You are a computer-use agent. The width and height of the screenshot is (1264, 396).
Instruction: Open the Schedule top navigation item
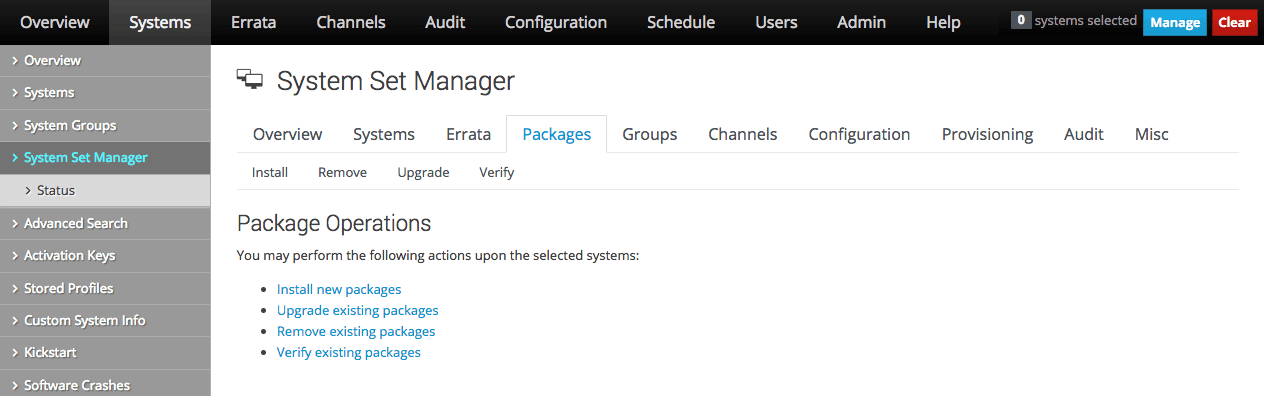tap(681, 22)
